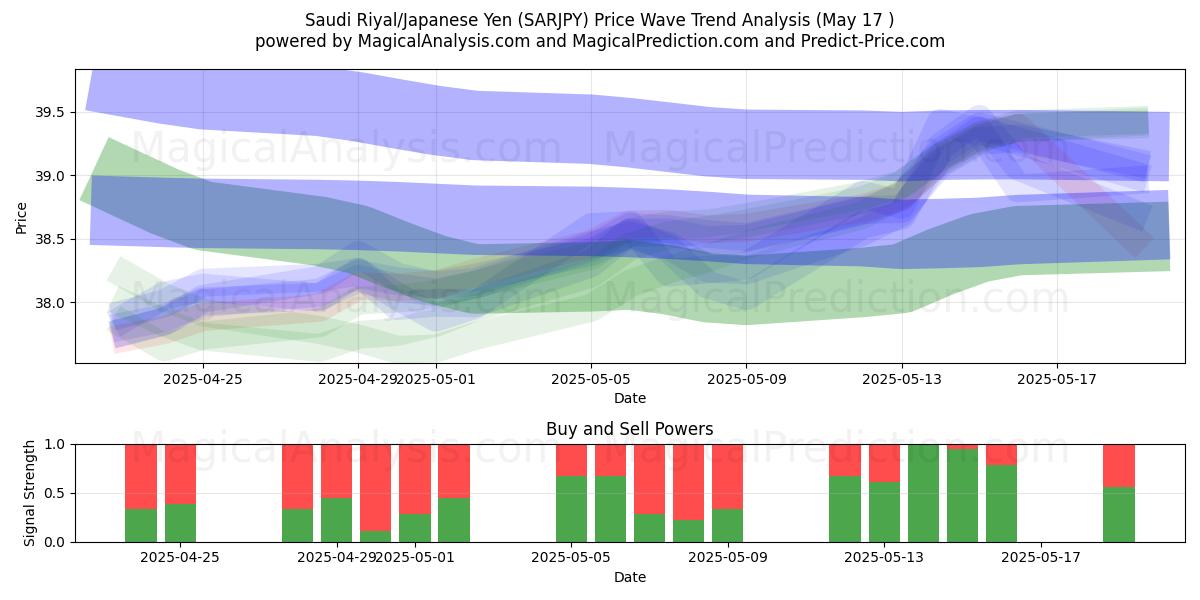Click the 'Date' label under the price chart
This screenshot has width=1200, height=600.
(630, 398)
